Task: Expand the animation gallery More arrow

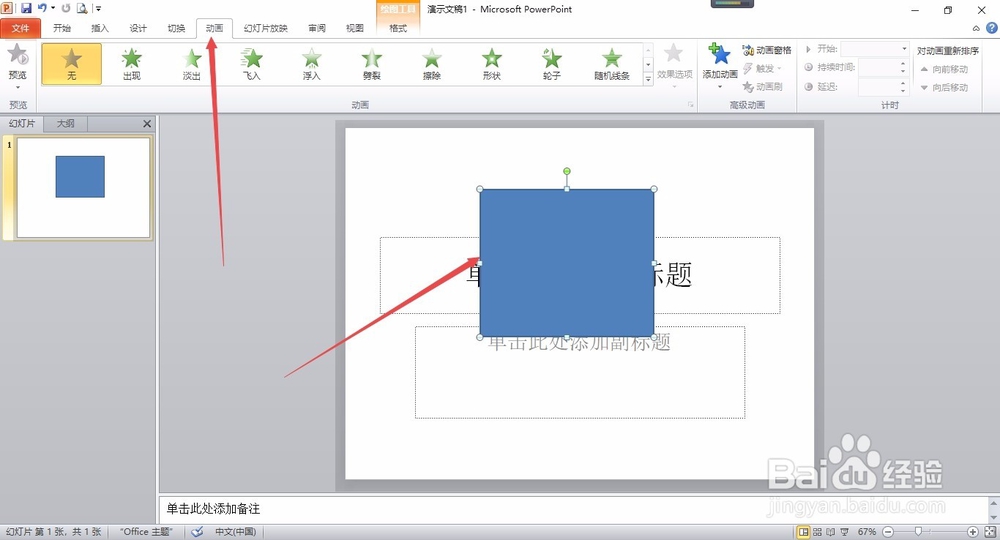Action: point(648,80)
